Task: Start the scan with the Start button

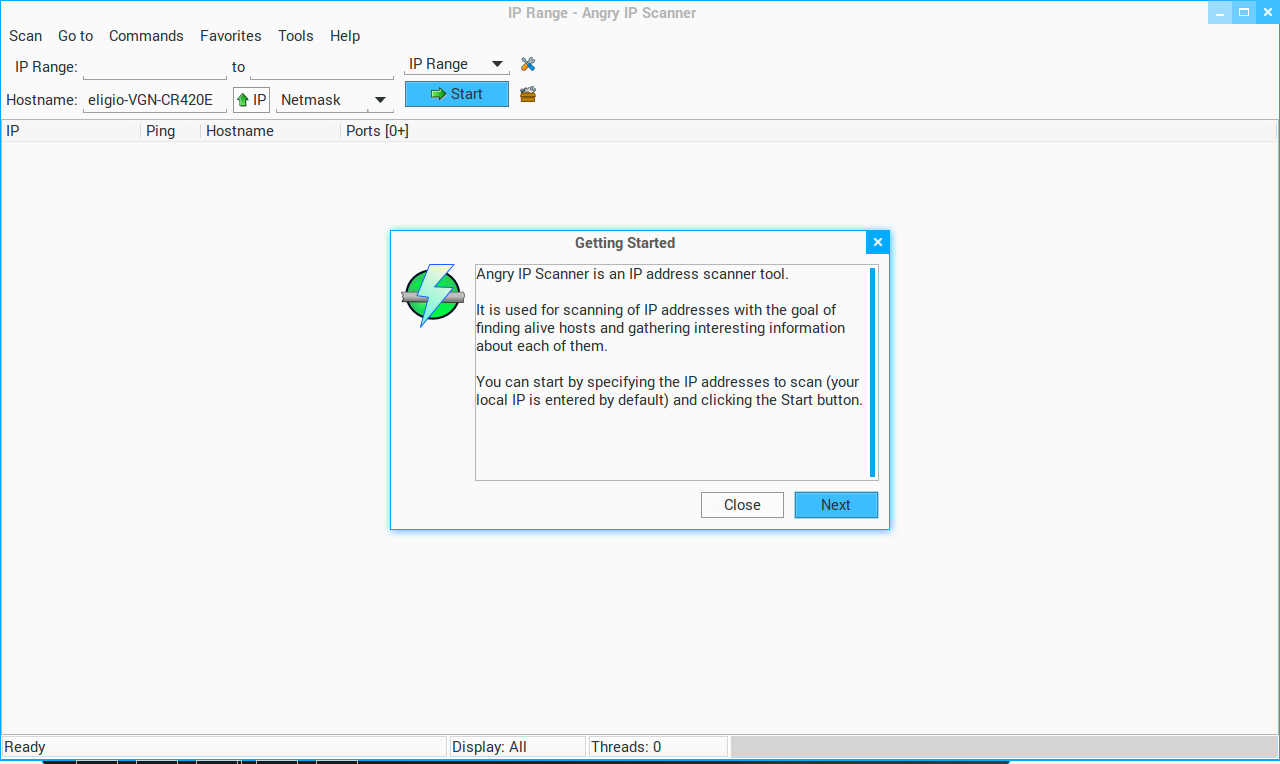Action: point(457,94)
